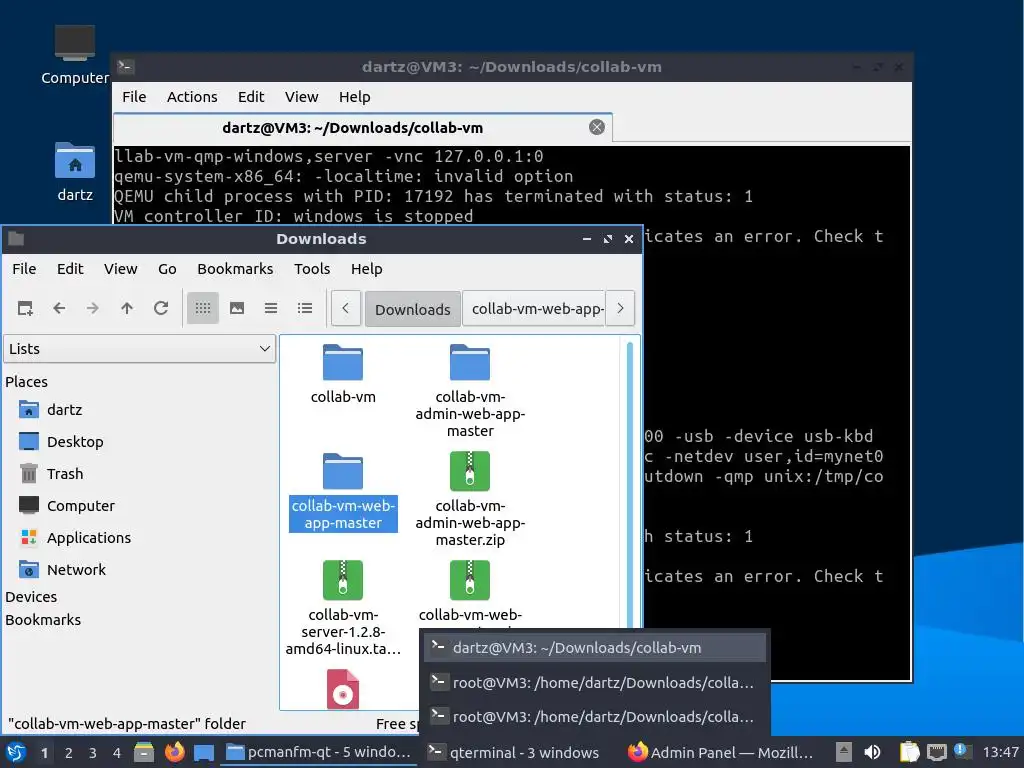Switch to detailed list view mode

[x=305, y=308]
